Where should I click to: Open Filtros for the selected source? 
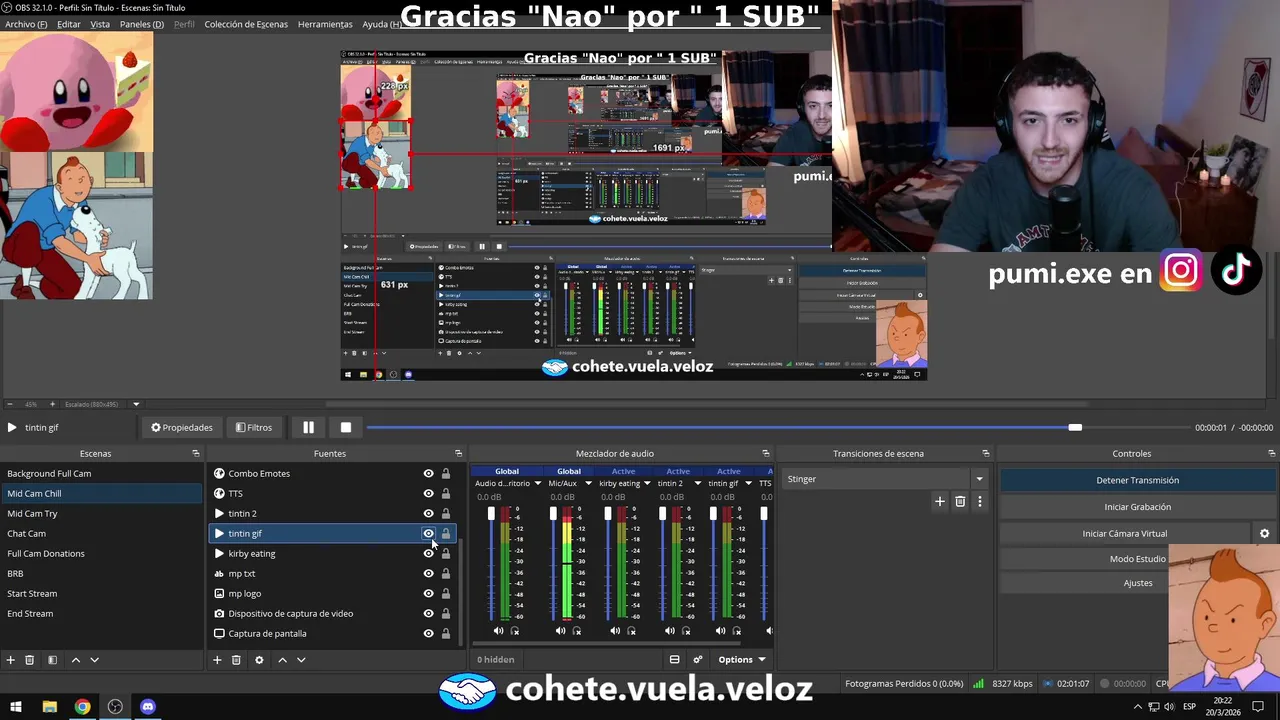254,428
